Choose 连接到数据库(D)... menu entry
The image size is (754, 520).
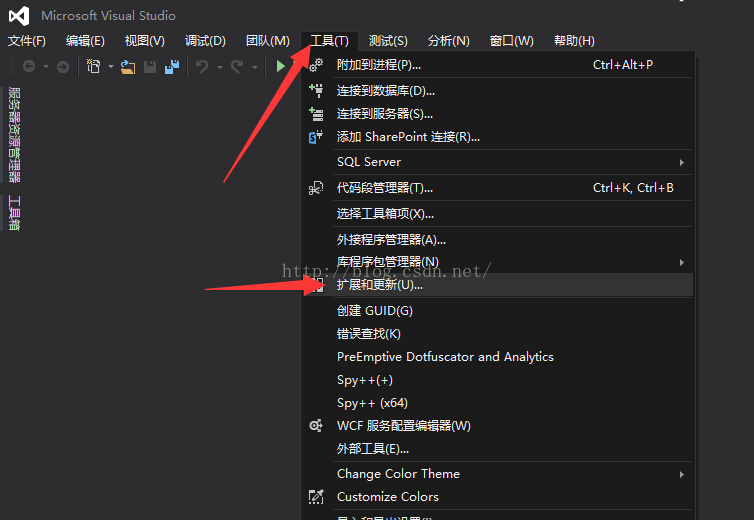498,91
